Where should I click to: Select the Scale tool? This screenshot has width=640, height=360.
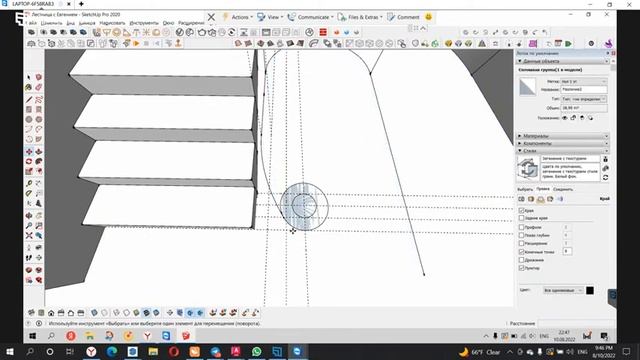tap(29, 171)
